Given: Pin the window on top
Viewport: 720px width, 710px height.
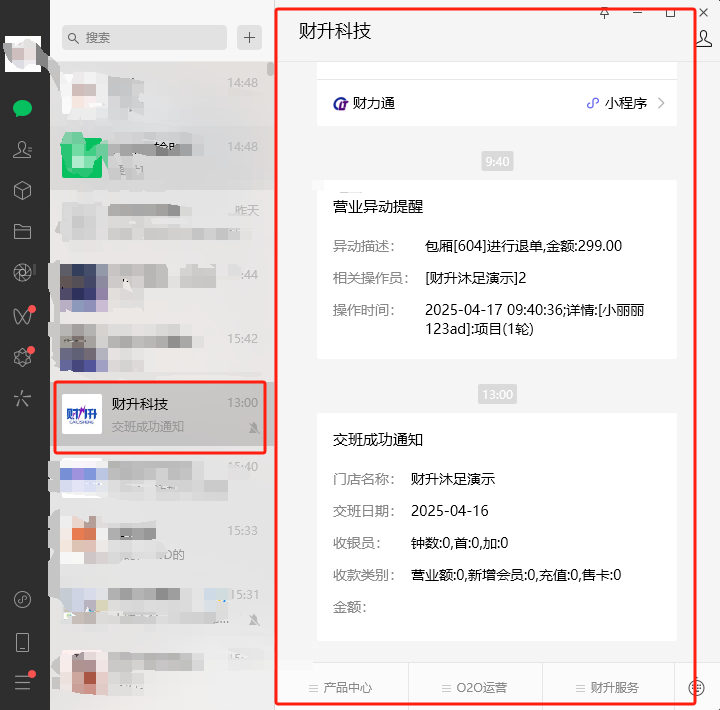Looking at the screenshot, I should (x=604, y=13).
